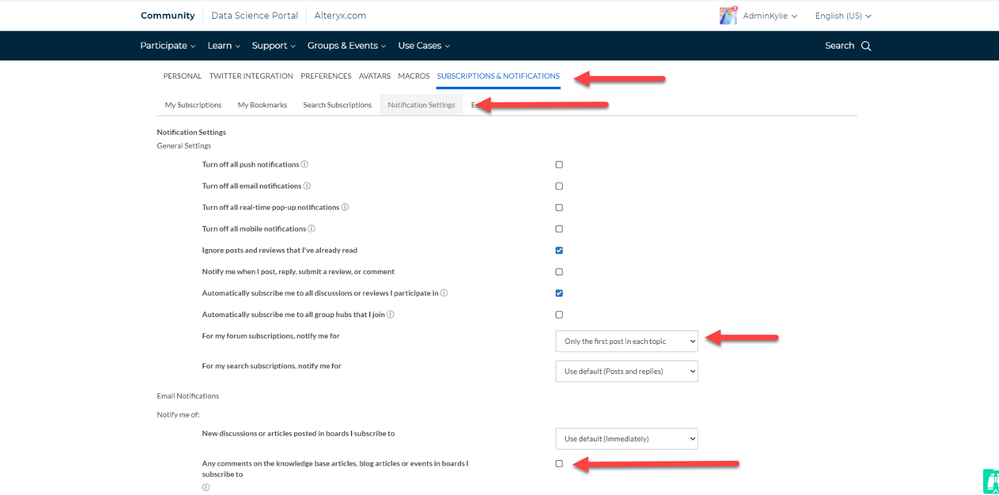Open new discussions email frequency dropdown
This screenshot has width=999, height=495.
tap(627, 438)
